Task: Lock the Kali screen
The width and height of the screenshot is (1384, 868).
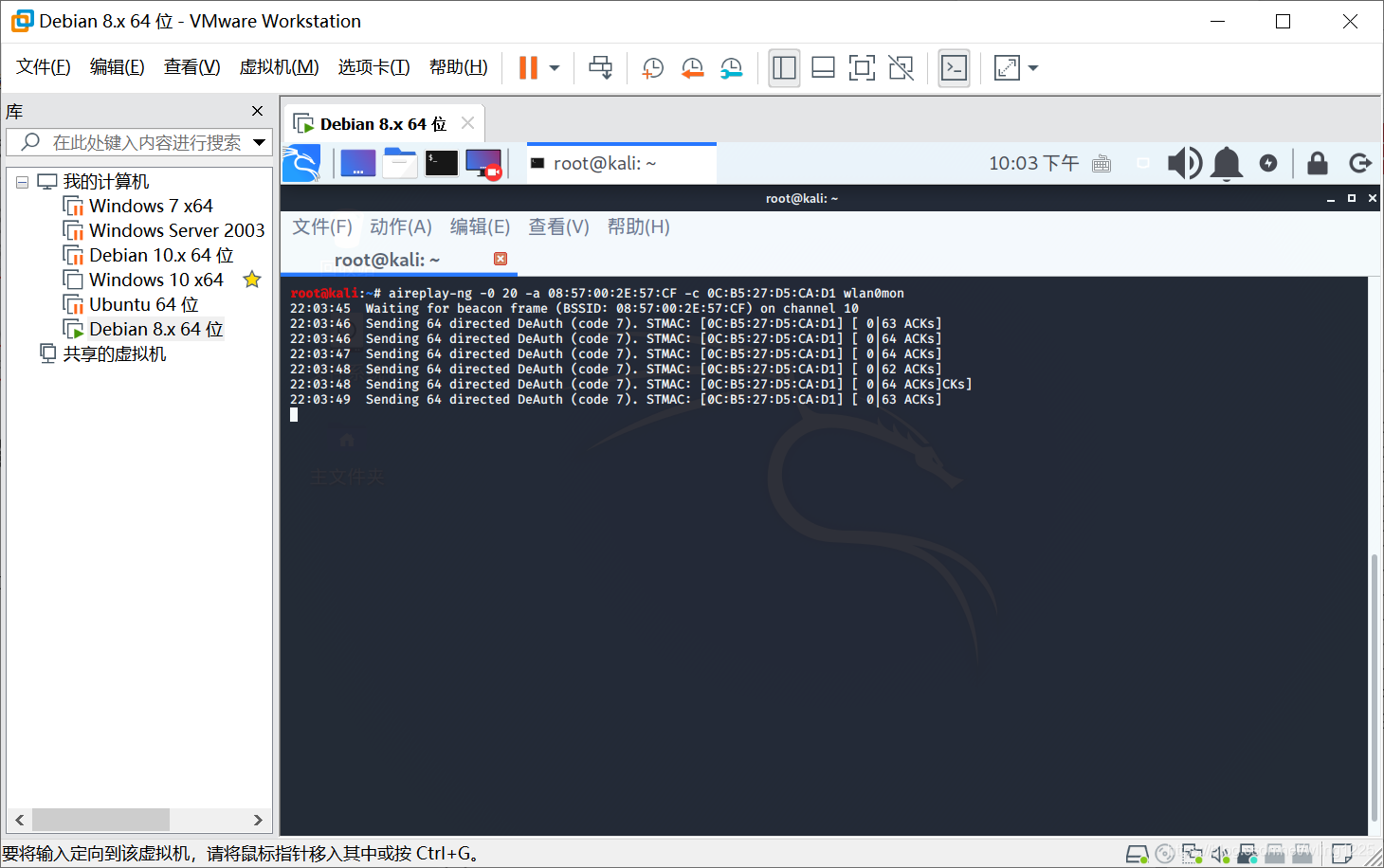Action: (x=1318, y=163)
